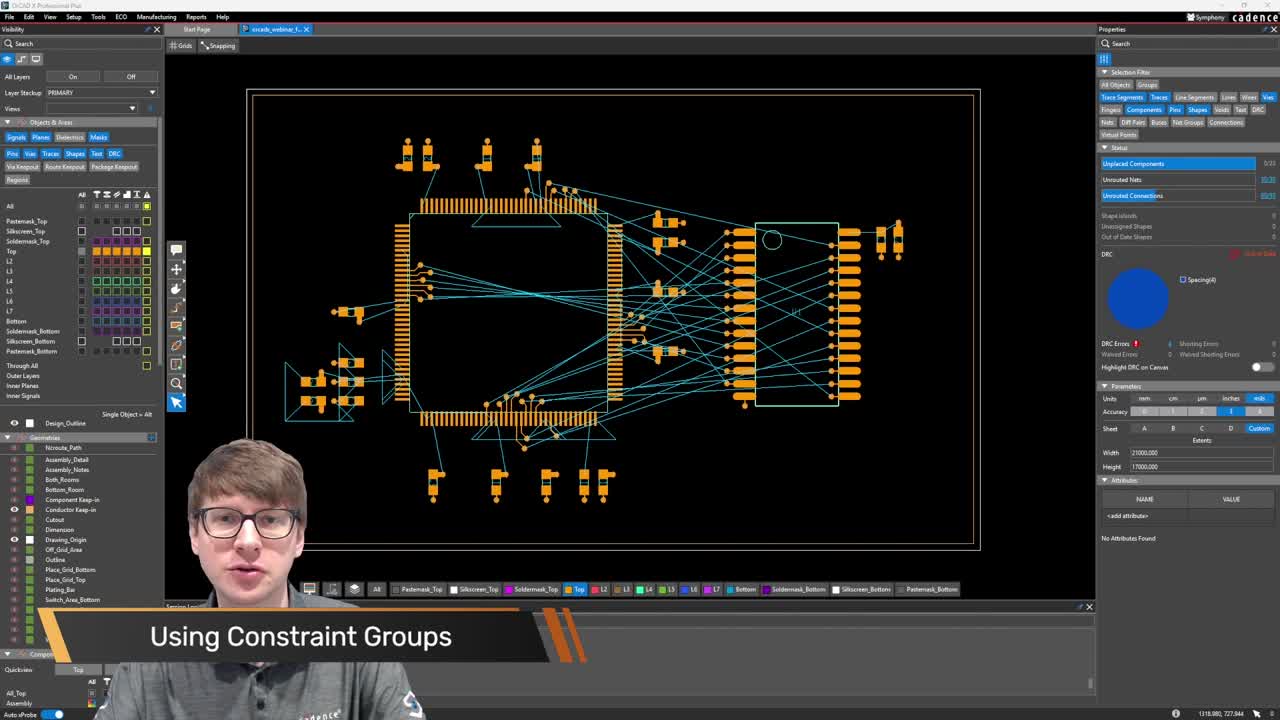This screenshot has height=720, width=1280.
Task: Open the Reports menu
Action: (196, 17)
